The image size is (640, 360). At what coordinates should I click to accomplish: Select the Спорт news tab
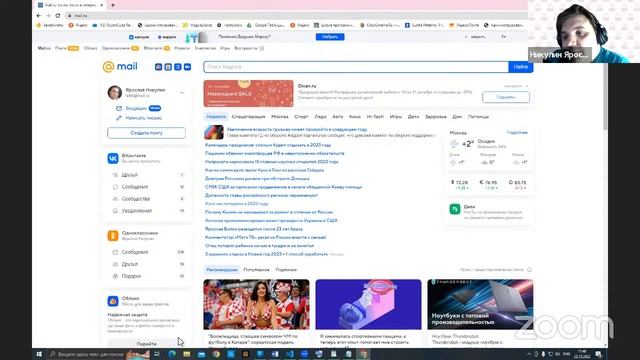pos(301,117)
